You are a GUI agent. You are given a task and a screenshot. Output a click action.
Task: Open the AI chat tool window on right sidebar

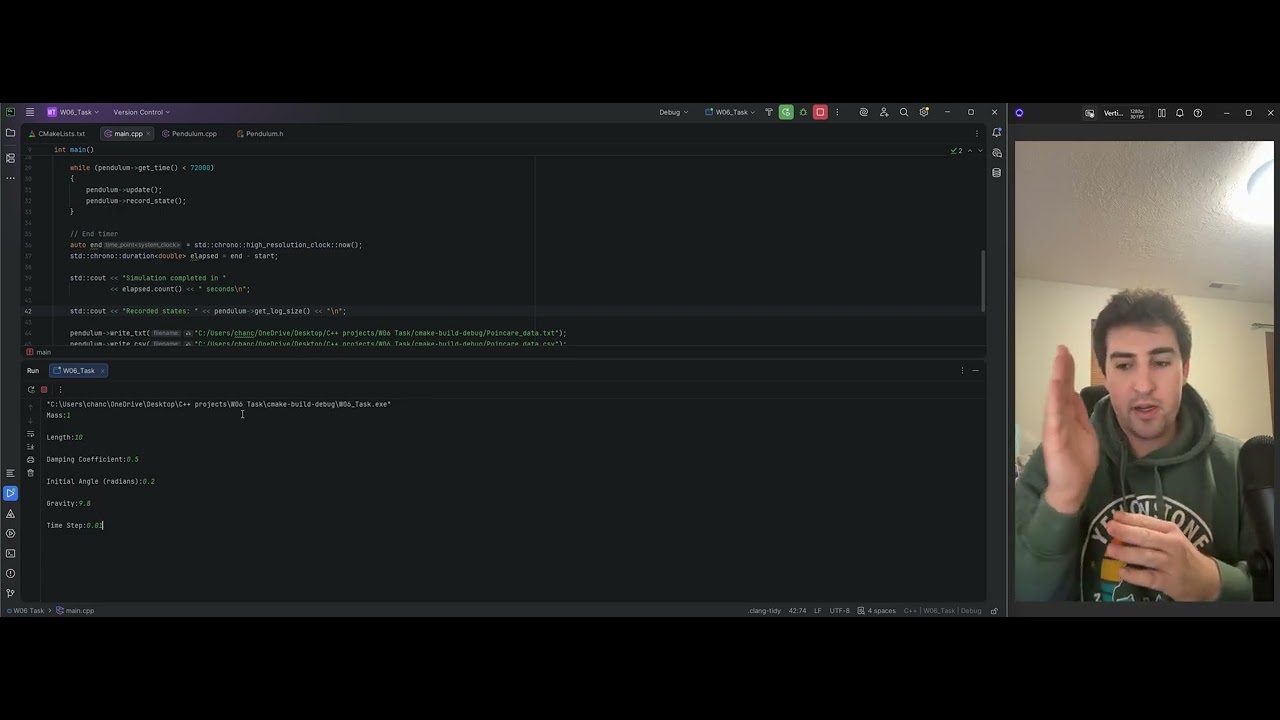pyautogui.click(x=997, y=153)
